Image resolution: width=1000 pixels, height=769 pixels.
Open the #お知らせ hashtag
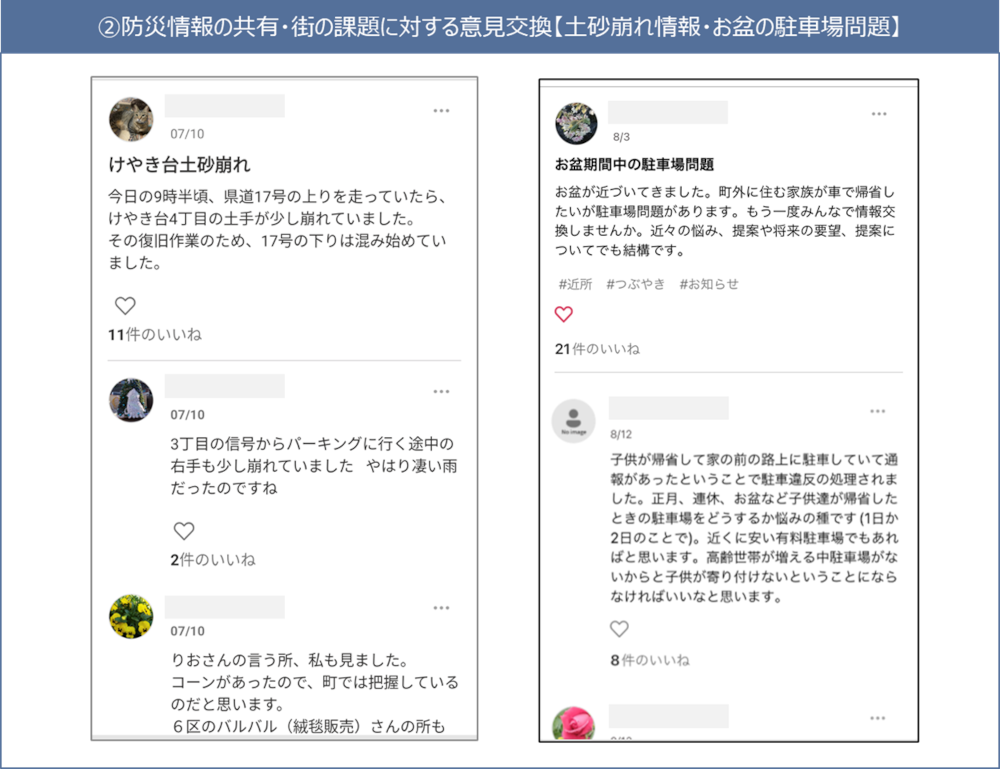click(x=709, y=284)
